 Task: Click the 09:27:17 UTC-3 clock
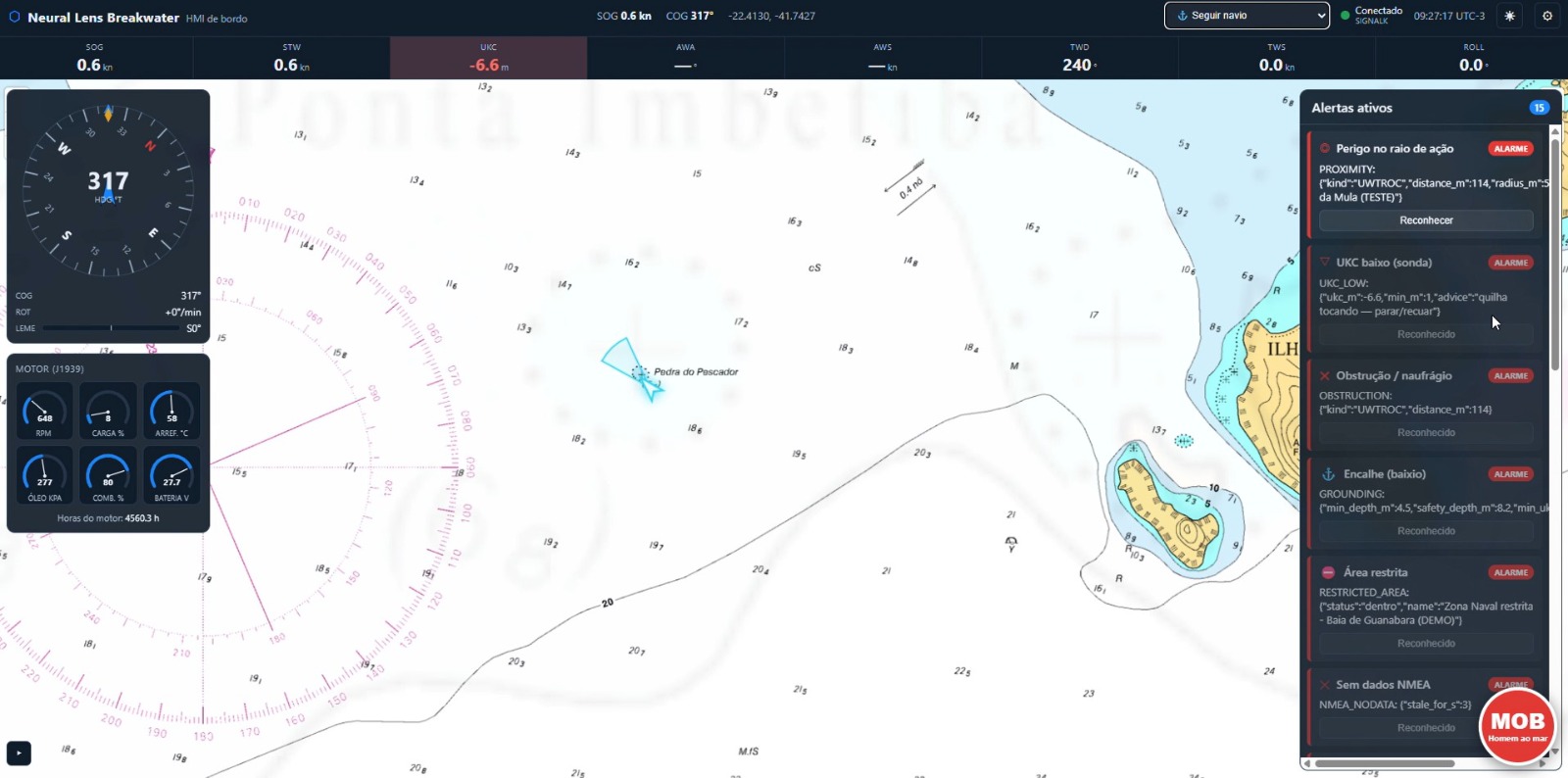pyautogui.click(x=1448, y=16)
